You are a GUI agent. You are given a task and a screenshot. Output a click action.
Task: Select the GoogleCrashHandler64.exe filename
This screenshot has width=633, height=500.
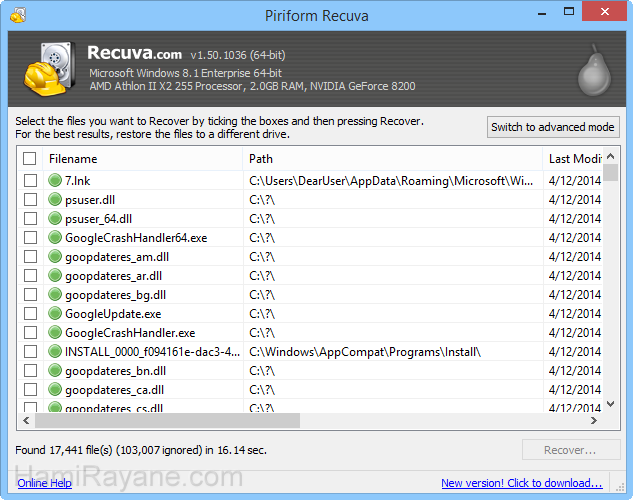[136, 237]
